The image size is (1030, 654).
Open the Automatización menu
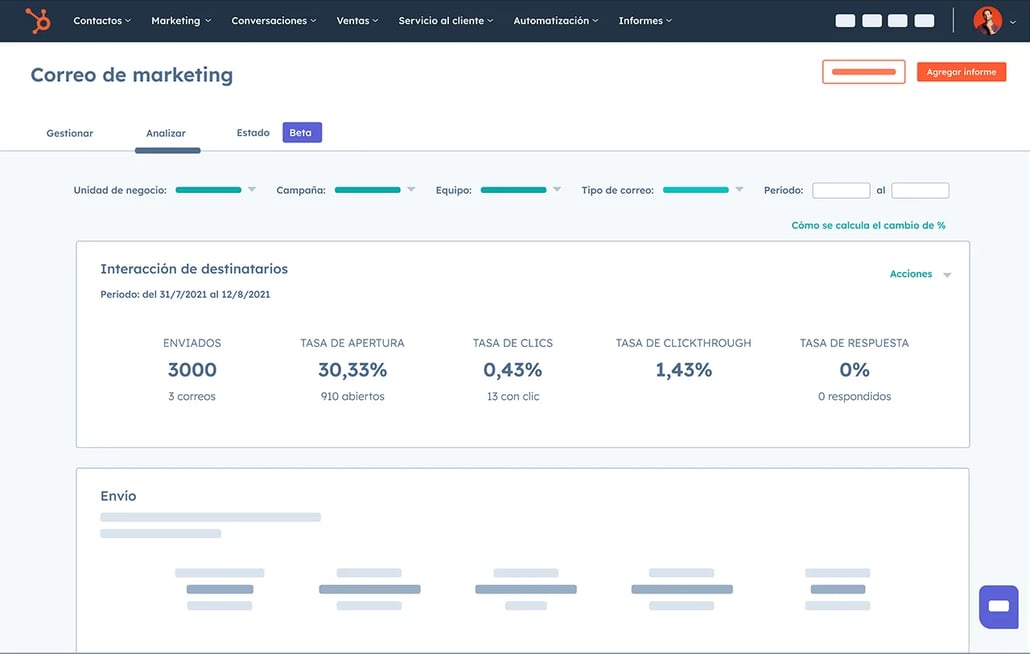pos(556,20)
